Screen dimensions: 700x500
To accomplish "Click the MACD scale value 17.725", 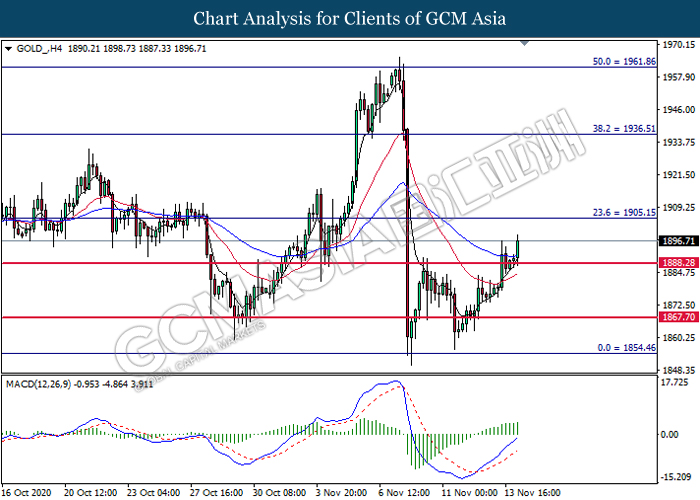I will pyautogui.click(x=675, y=383).
